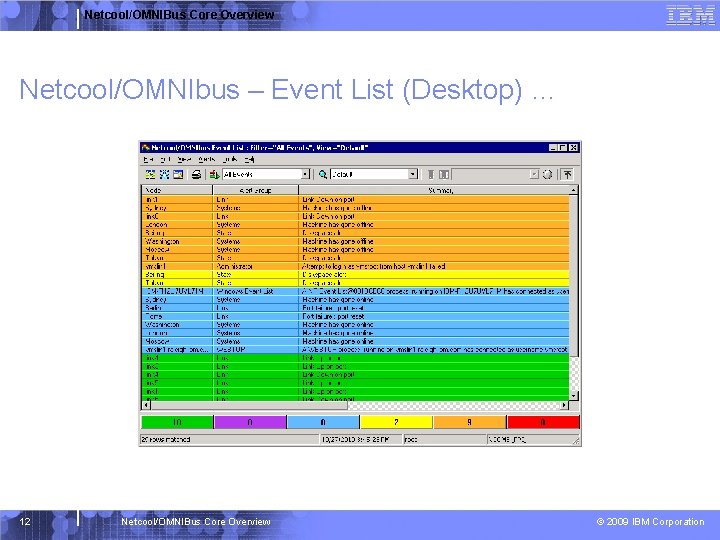Viewport: 720px width, 540px height.
Task: Click the WEBTOP alert group cell
Action: (256, 349)
